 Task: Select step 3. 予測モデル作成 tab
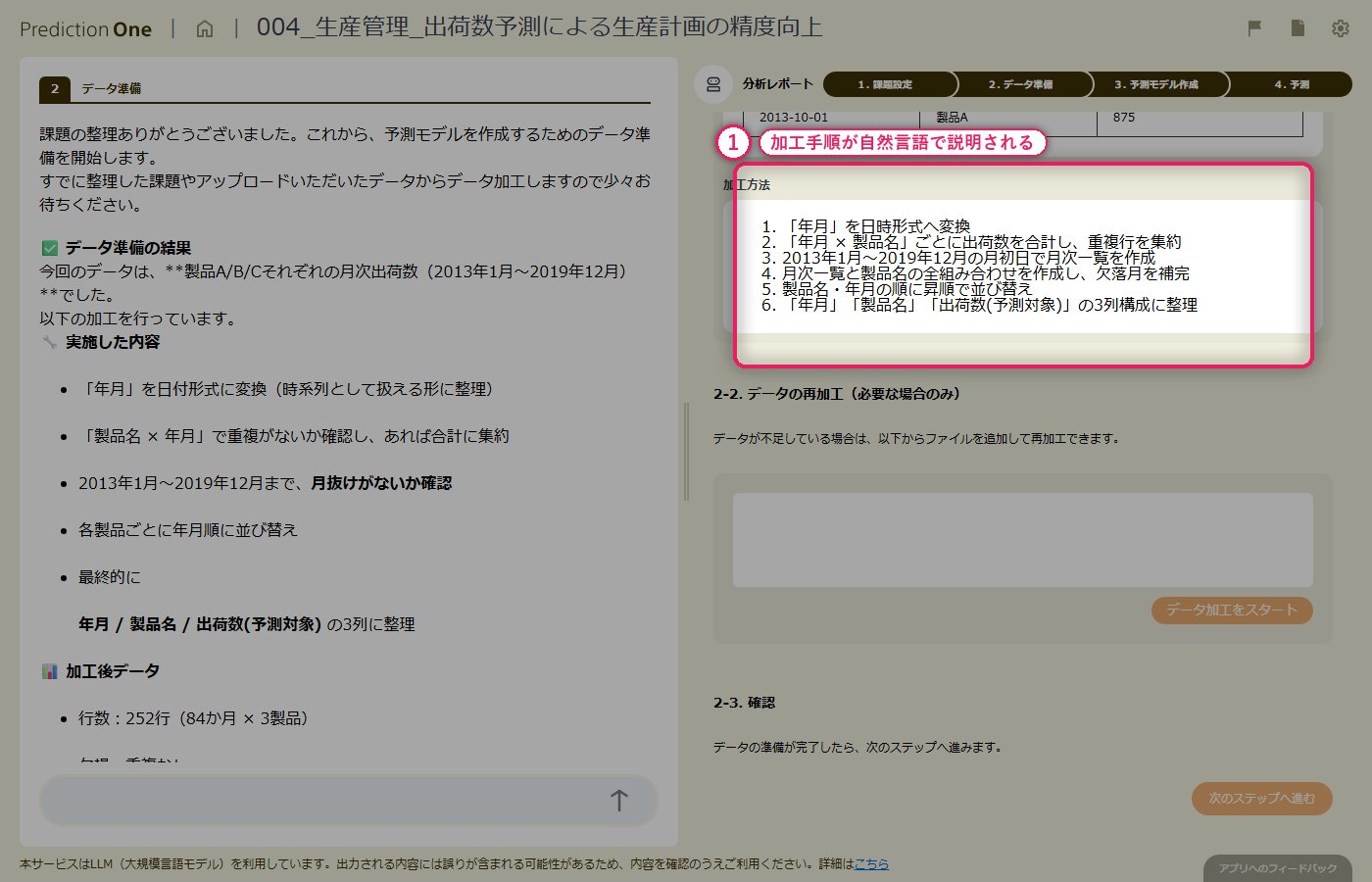pyautogui.click(x=1156, y=84)
